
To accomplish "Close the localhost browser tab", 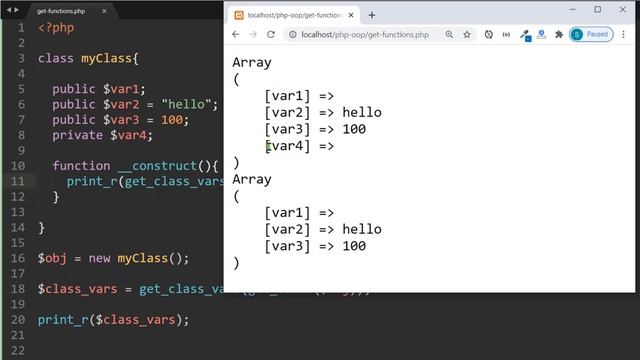I will click(x=351, y=15).
